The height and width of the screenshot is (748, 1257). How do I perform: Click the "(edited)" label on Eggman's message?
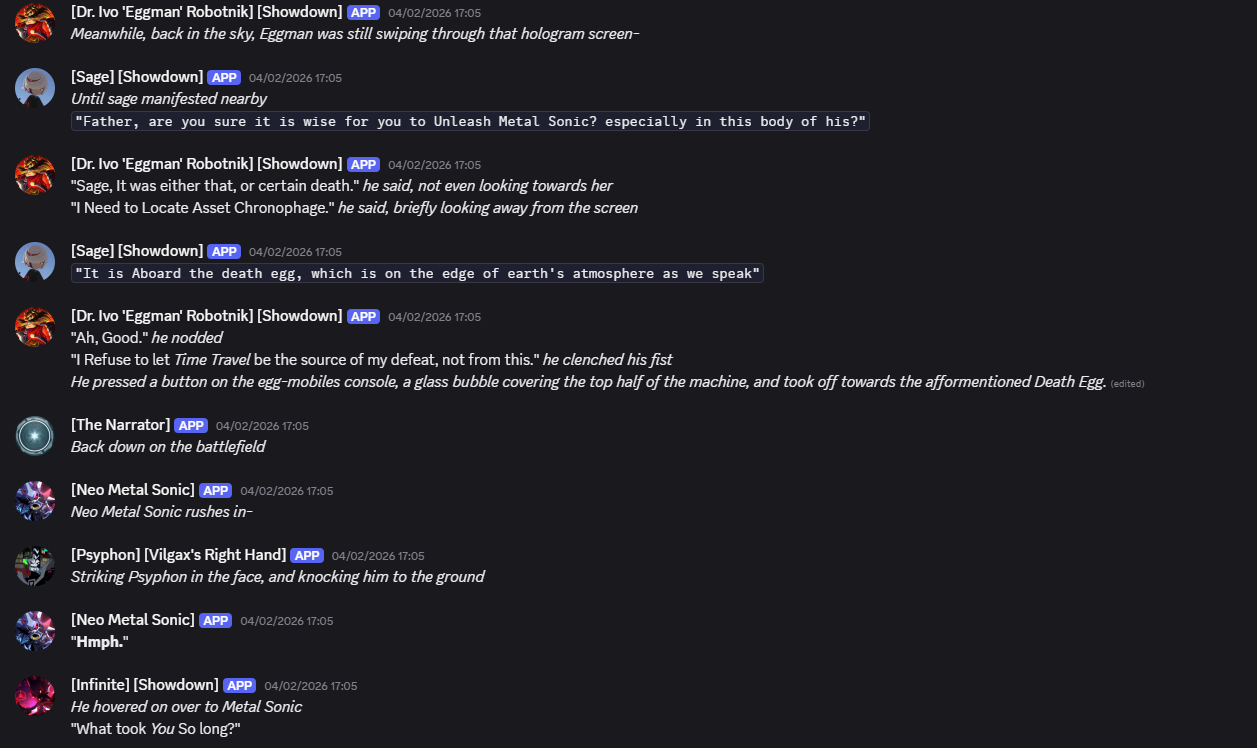point(1127,384)
